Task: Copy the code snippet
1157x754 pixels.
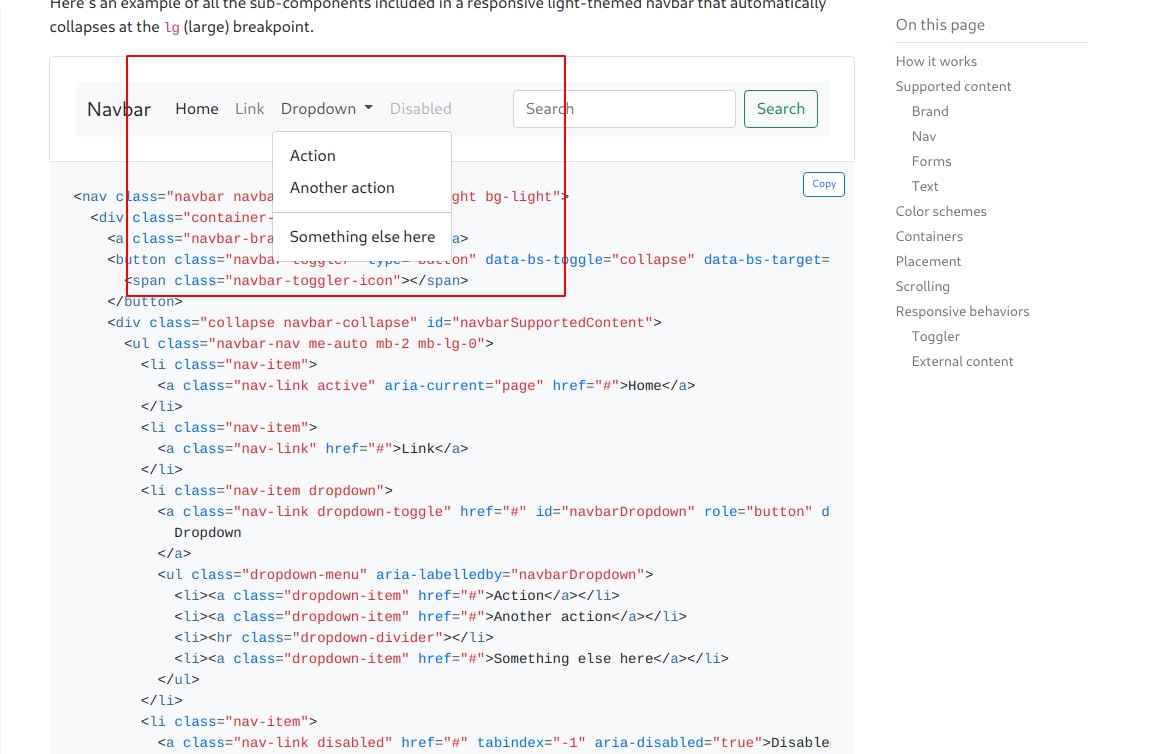Action: pos(824,184)
